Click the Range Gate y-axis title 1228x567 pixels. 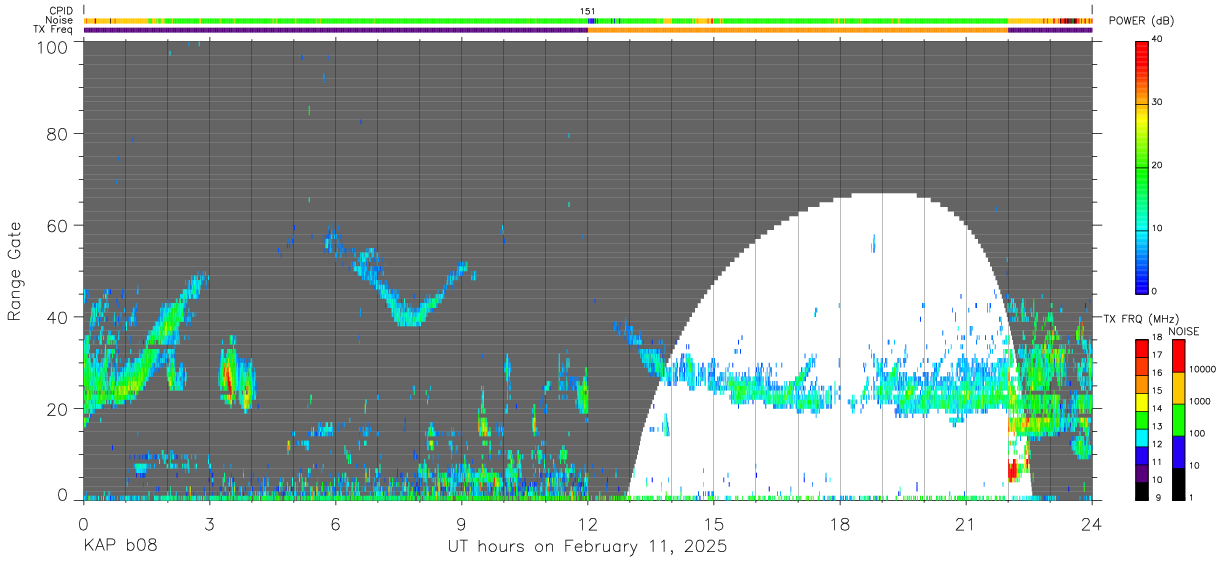tap(15, 271)
